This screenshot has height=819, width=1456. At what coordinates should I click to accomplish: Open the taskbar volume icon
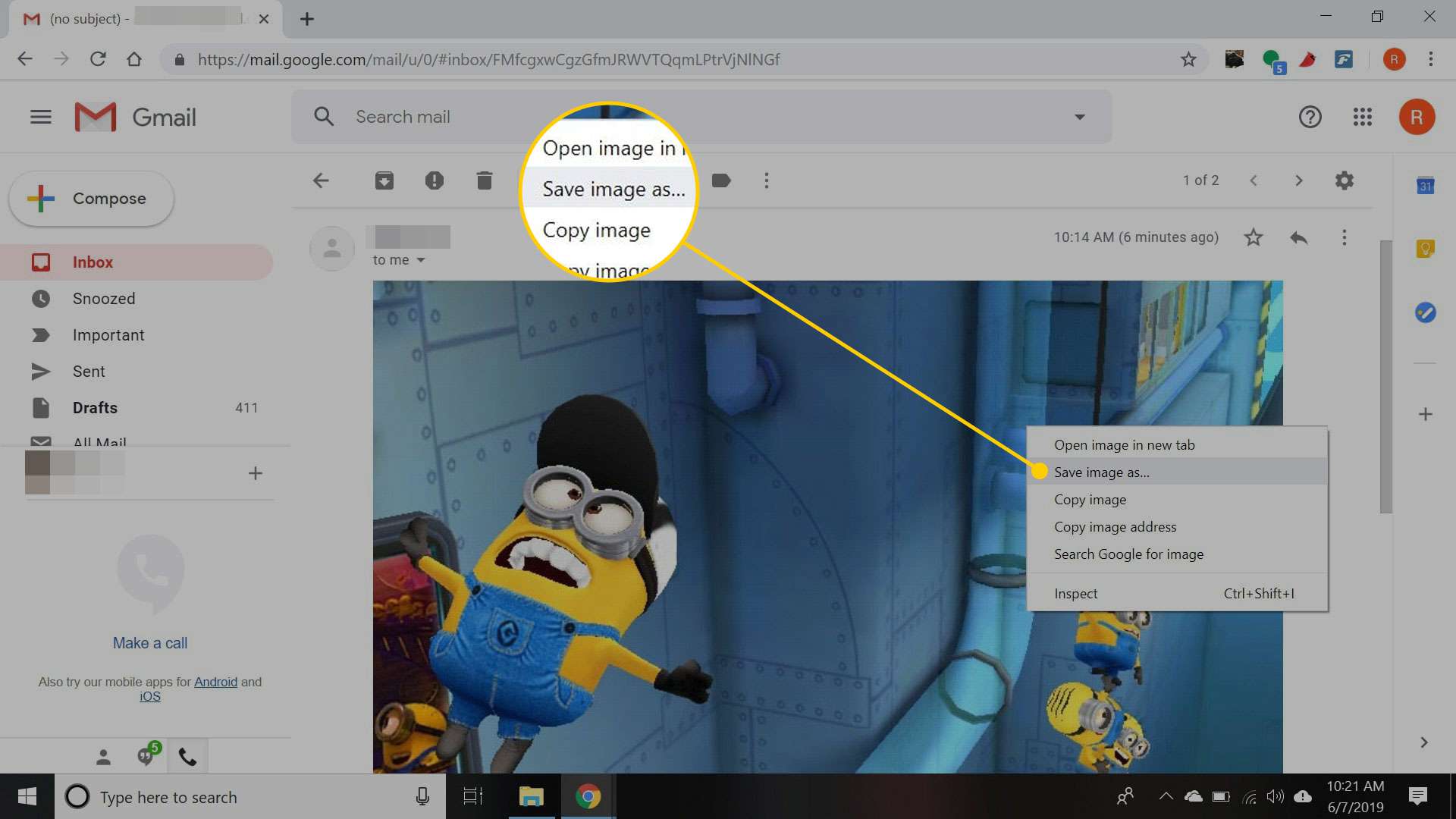tap(1275, 796)
